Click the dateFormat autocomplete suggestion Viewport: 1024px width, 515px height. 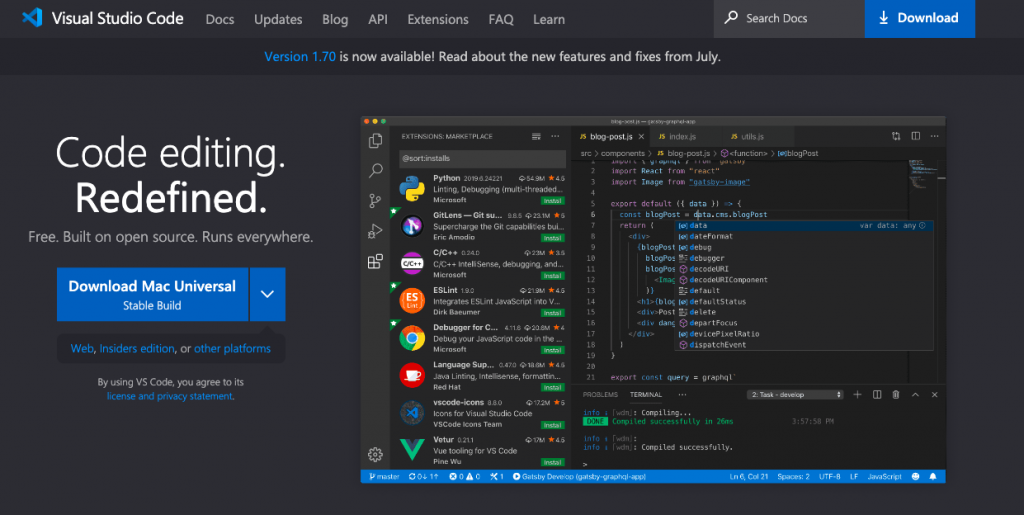711,236
